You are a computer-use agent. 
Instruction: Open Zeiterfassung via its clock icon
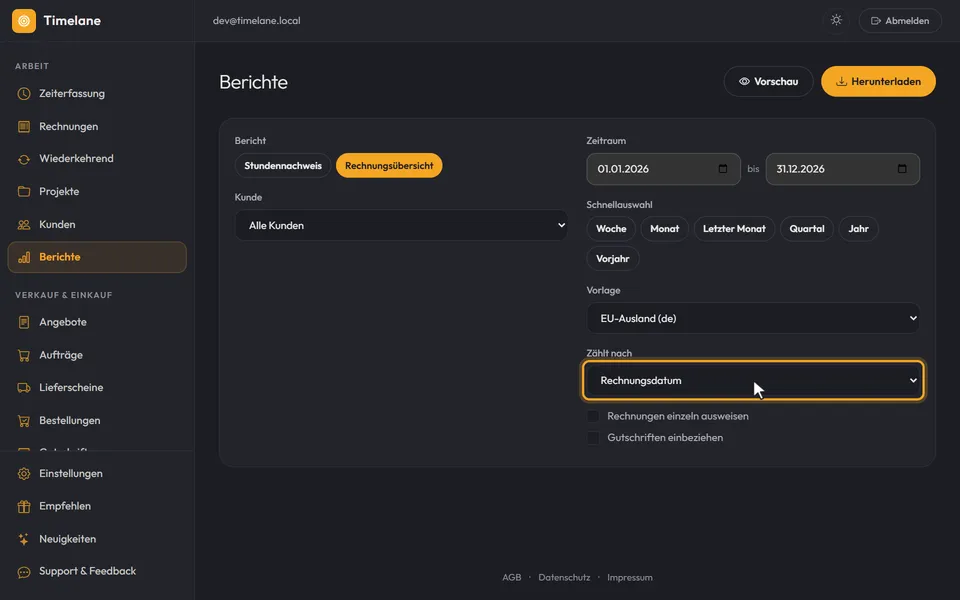[x=24, y=94]
